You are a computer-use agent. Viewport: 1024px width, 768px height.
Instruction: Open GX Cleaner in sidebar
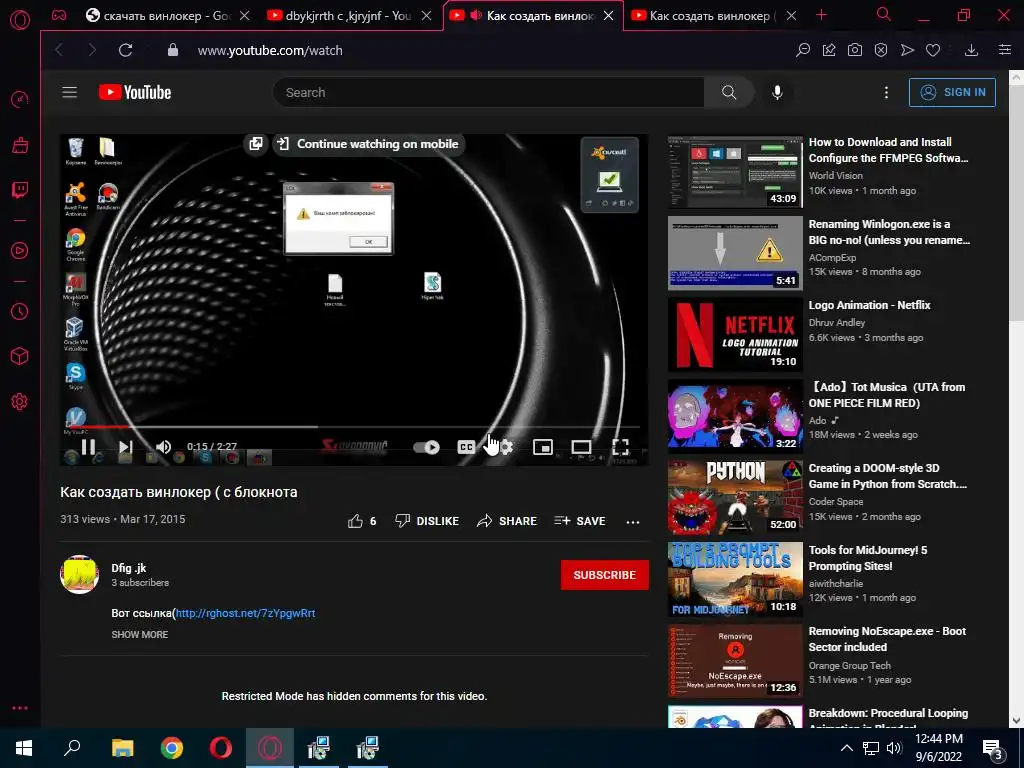pos(20,145)
